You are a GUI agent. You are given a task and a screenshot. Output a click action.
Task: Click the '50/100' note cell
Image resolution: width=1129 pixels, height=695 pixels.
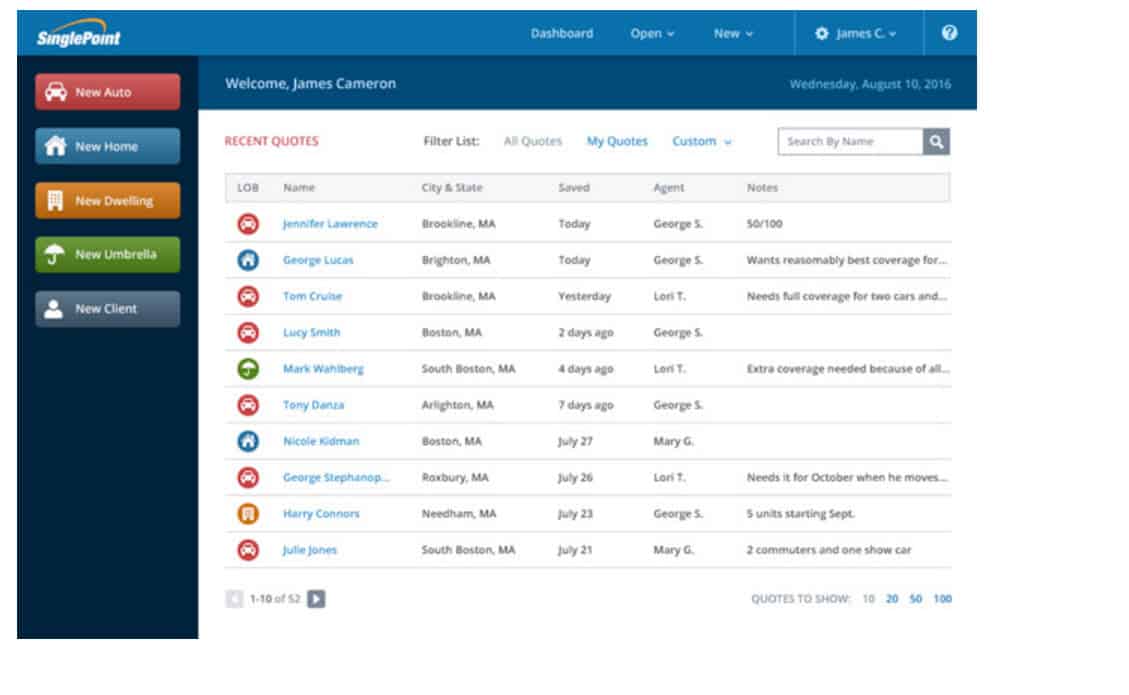pyautogui.click(x=765, y=224)
